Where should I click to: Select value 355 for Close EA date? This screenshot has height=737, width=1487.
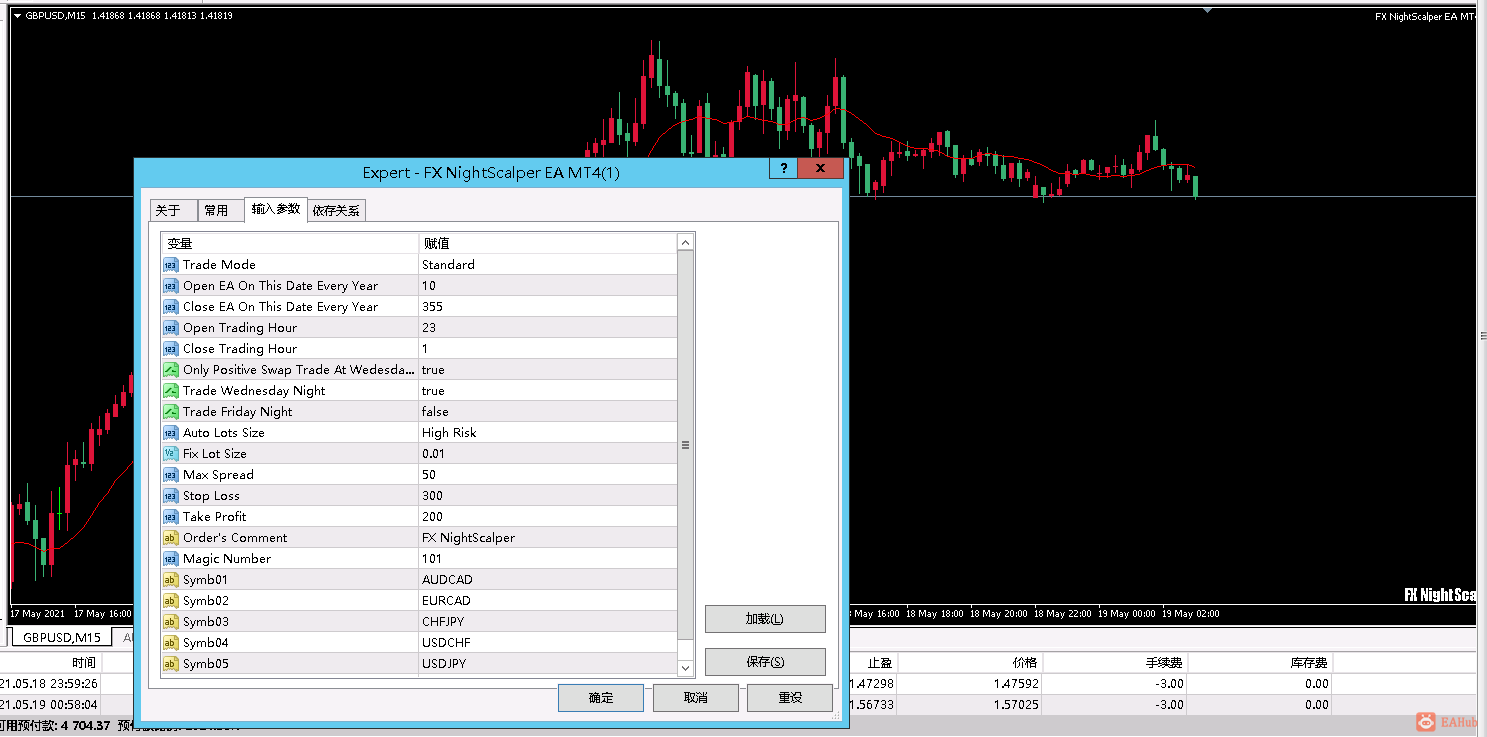[548, 307]
